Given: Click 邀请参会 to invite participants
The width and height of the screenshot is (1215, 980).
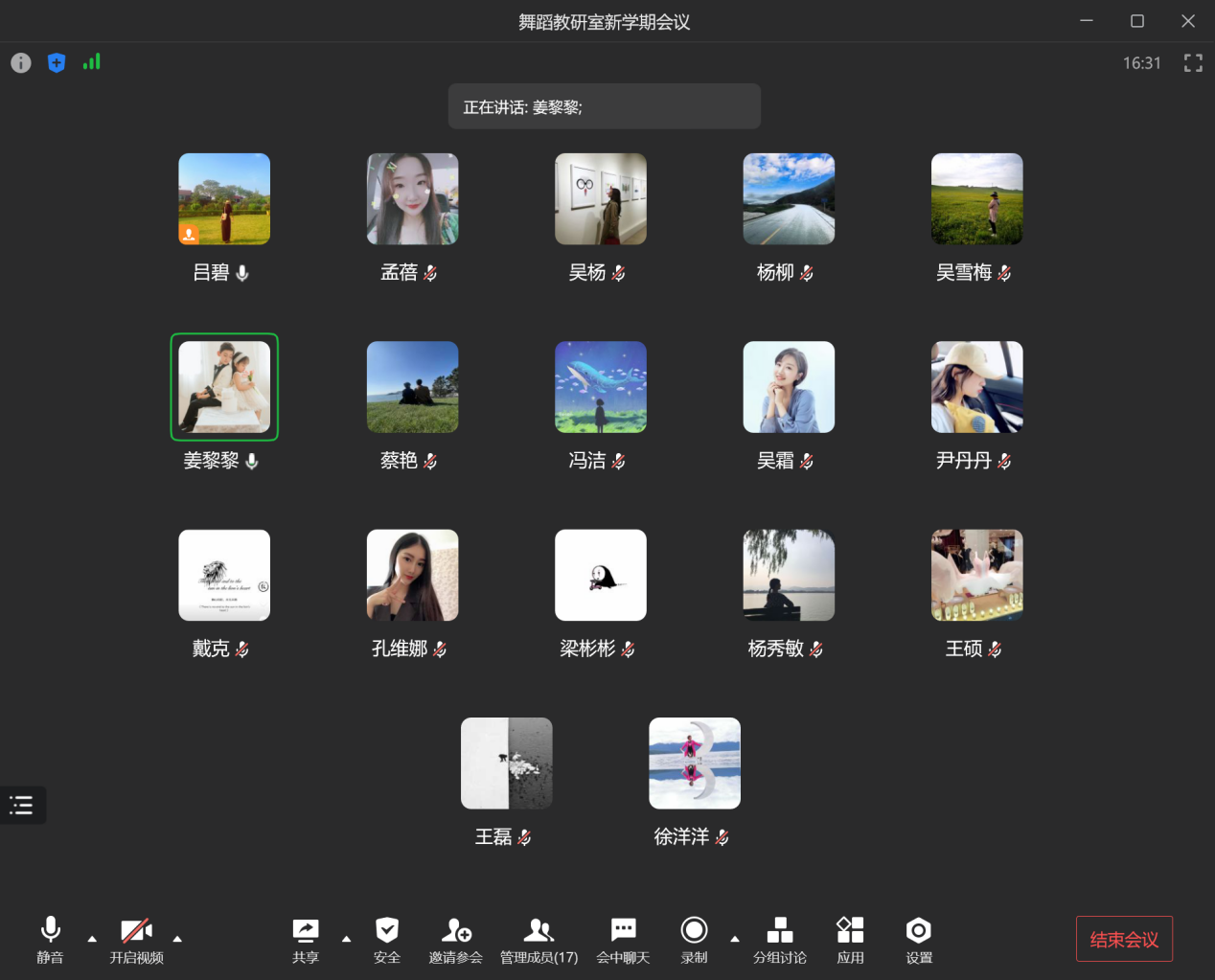Looking at the screenshot, I should click(455, 939).
